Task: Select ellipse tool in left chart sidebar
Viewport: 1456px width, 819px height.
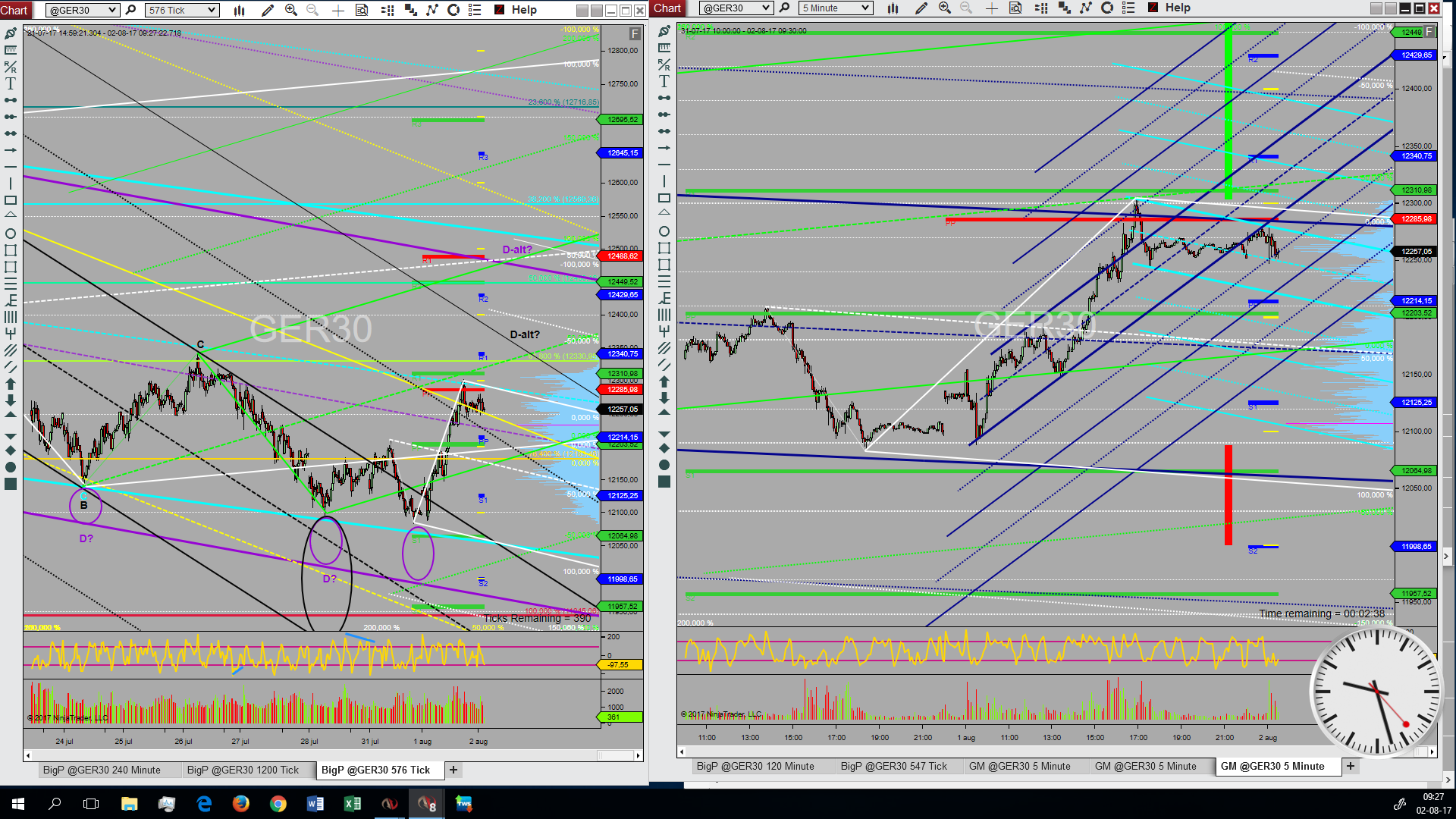Action: (11, 234)
